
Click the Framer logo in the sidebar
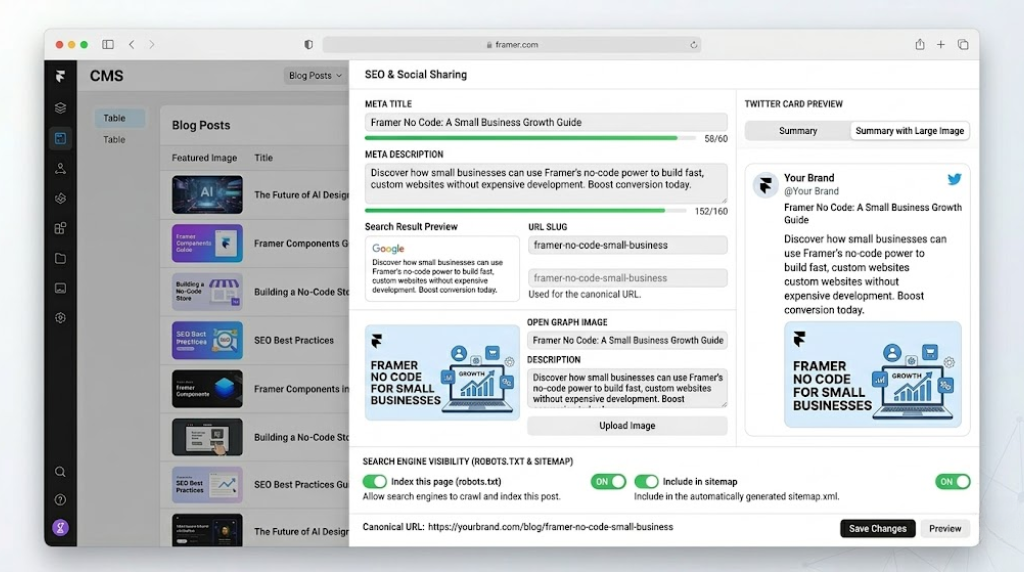coord(61,77)
